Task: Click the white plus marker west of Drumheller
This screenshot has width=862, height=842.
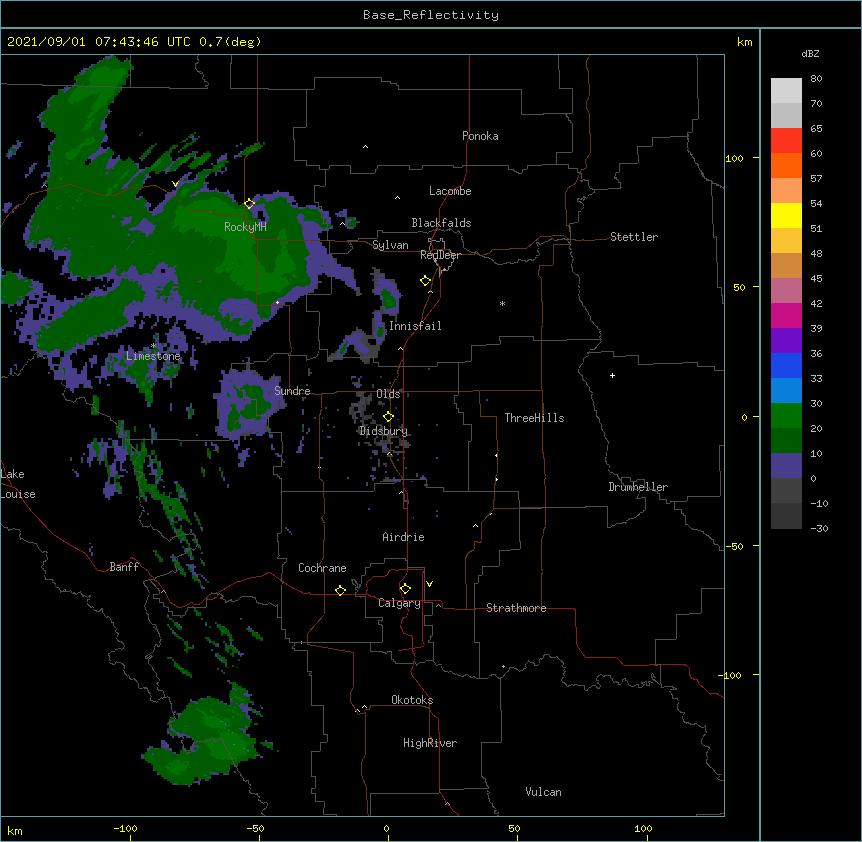Action: (612, 375)
